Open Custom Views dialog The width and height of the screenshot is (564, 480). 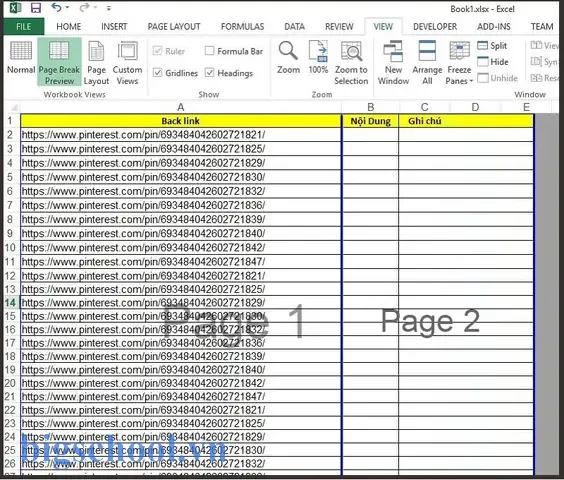127,63
